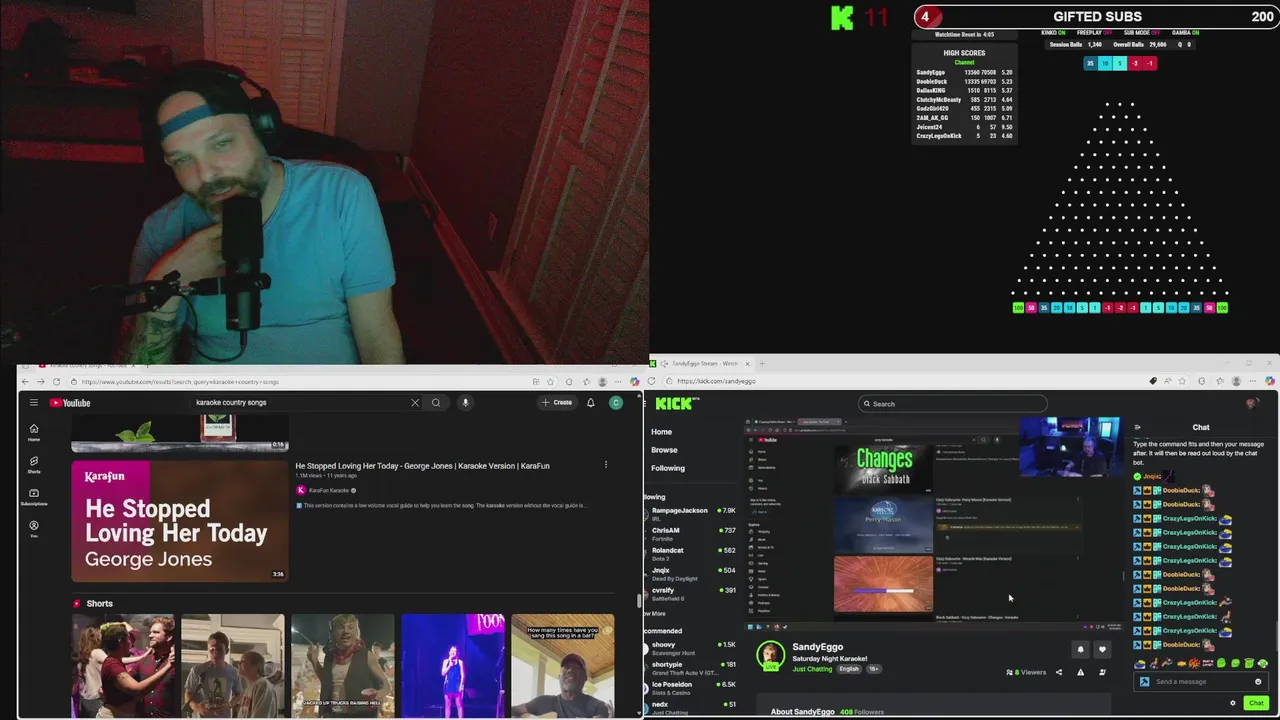Toggle SandyEggo notifications bell on Kick
Screen dimensions: 1280x720
tap(1080, 649)
